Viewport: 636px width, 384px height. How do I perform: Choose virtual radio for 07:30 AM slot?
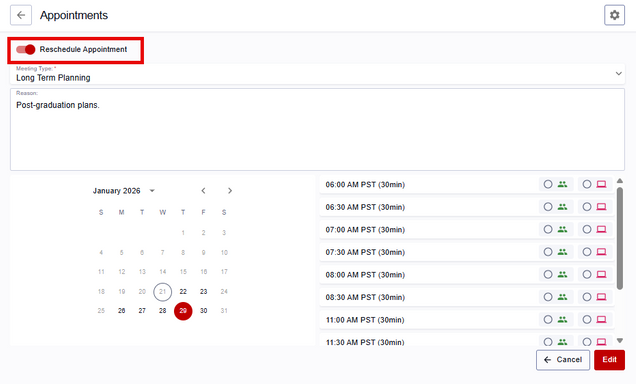click(x=587, y=252)
